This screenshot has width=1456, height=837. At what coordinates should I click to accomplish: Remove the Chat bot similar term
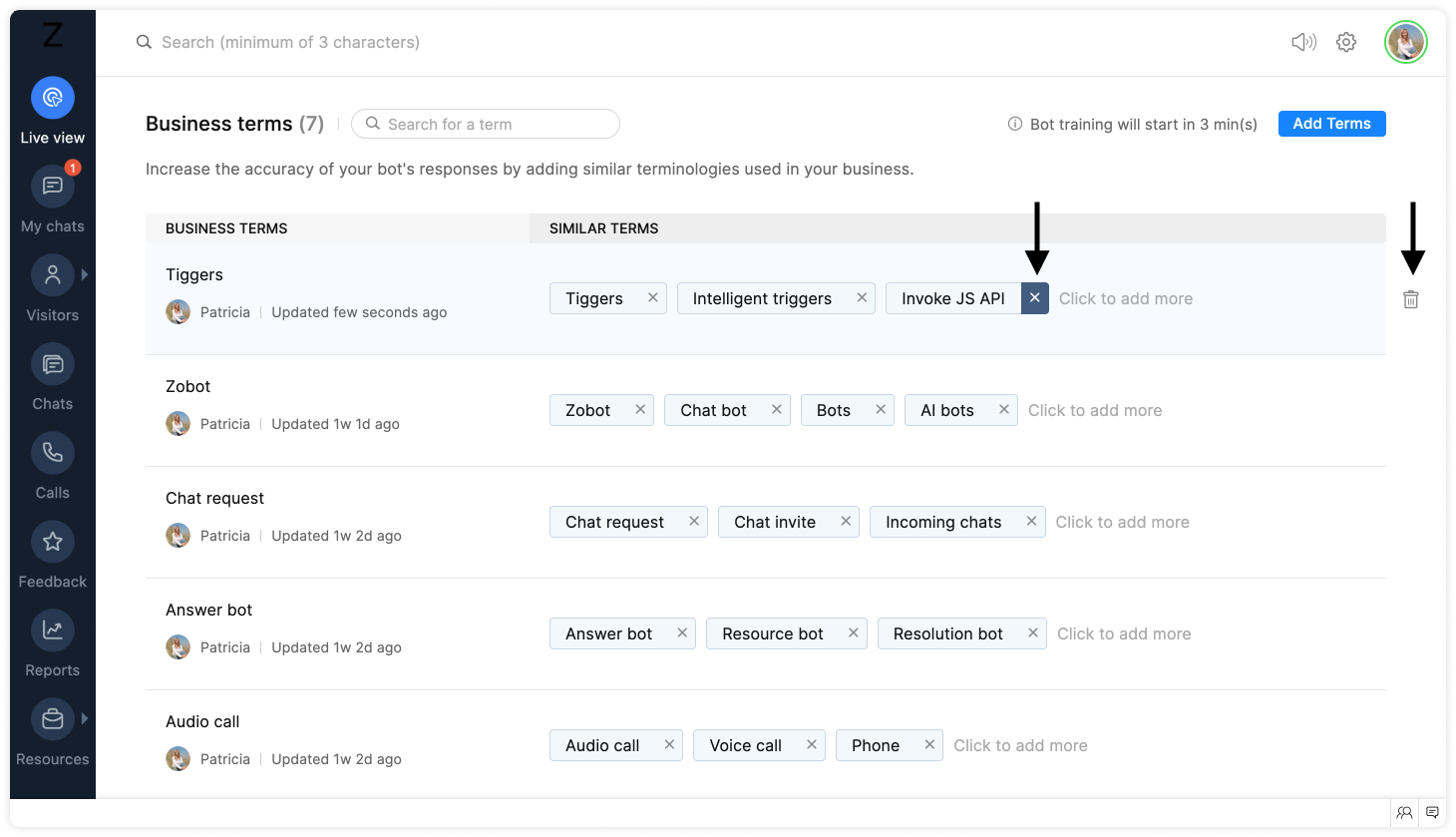[x=777, y=410]
